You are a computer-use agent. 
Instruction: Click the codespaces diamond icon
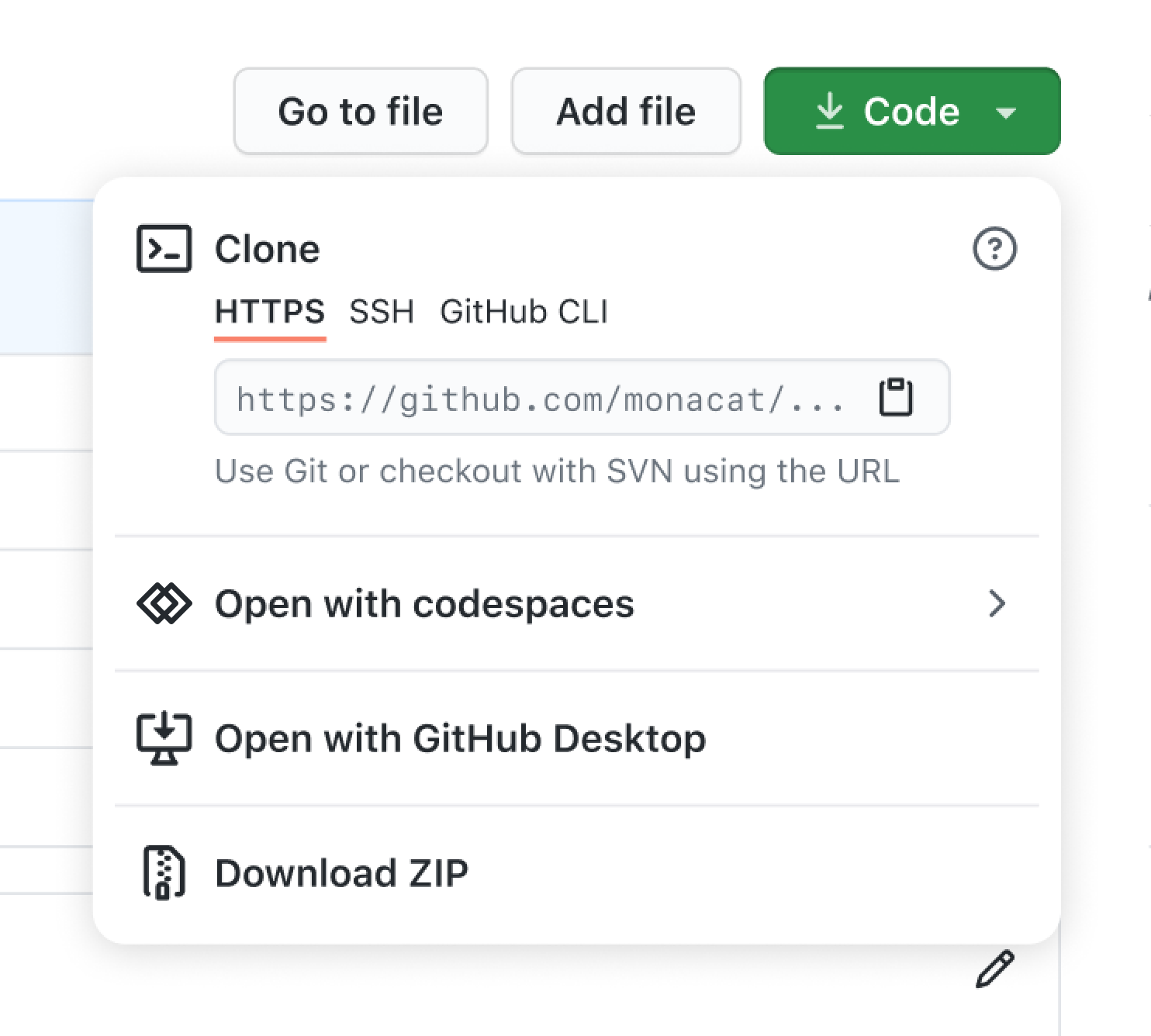pyautogui.click(x=164, y=604)
